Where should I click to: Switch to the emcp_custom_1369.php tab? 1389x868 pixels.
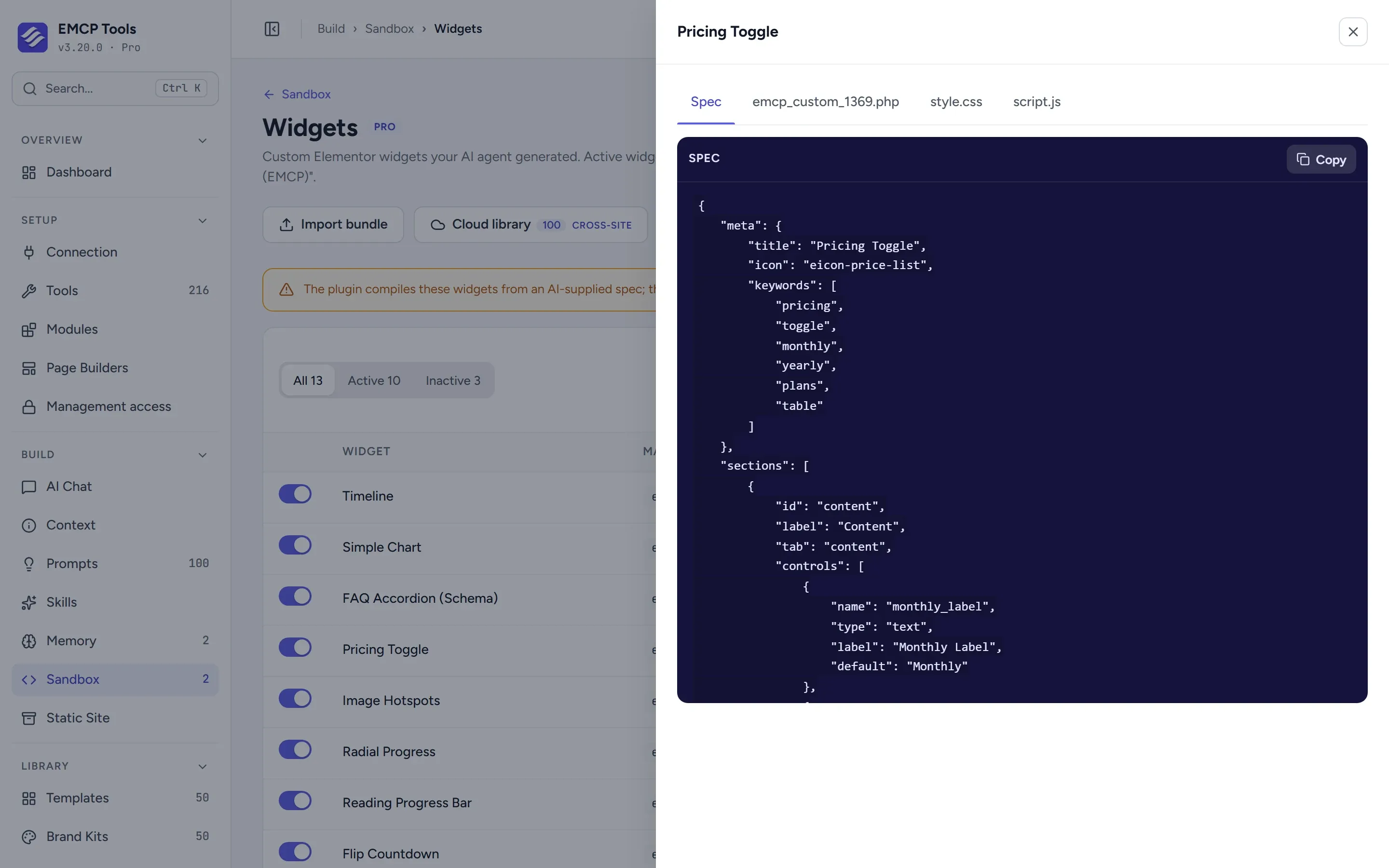825,102
